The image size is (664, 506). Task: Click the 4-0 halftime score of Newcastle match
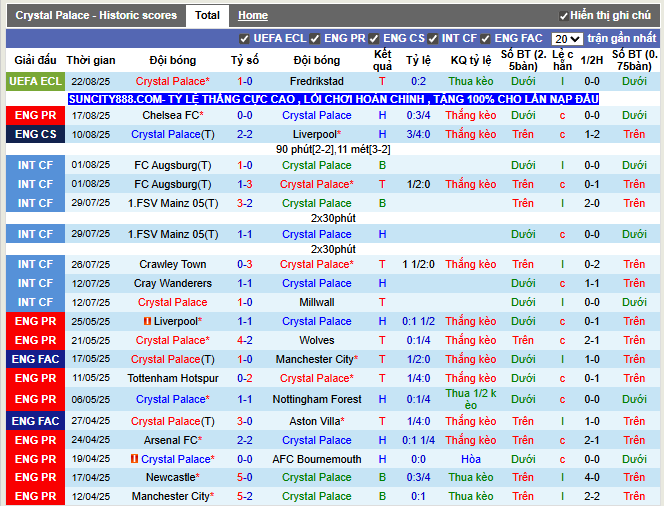[x=592, y=477]
